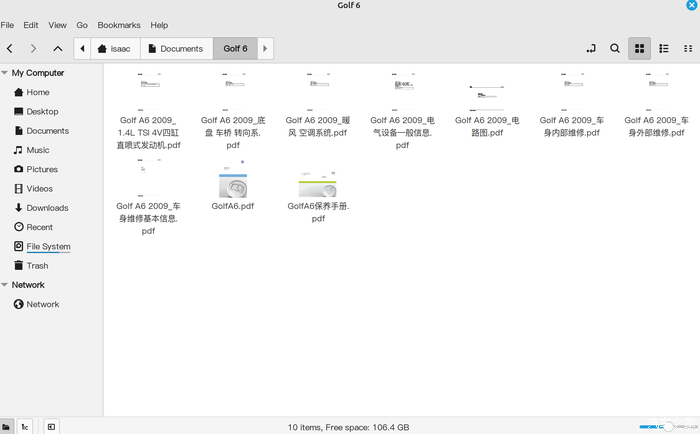Show Places in the sidebar

pyautogui.click(x=7, y=426)
